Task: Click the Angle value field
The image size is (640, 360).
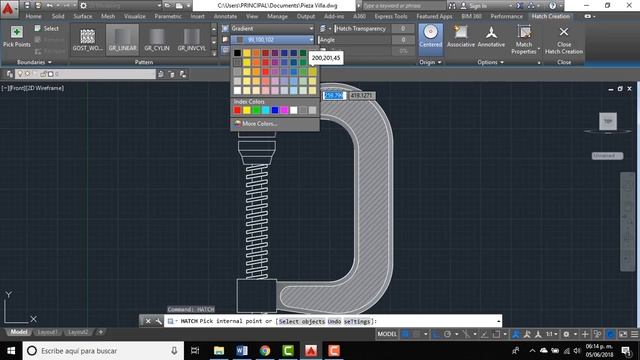Action: 402,40
